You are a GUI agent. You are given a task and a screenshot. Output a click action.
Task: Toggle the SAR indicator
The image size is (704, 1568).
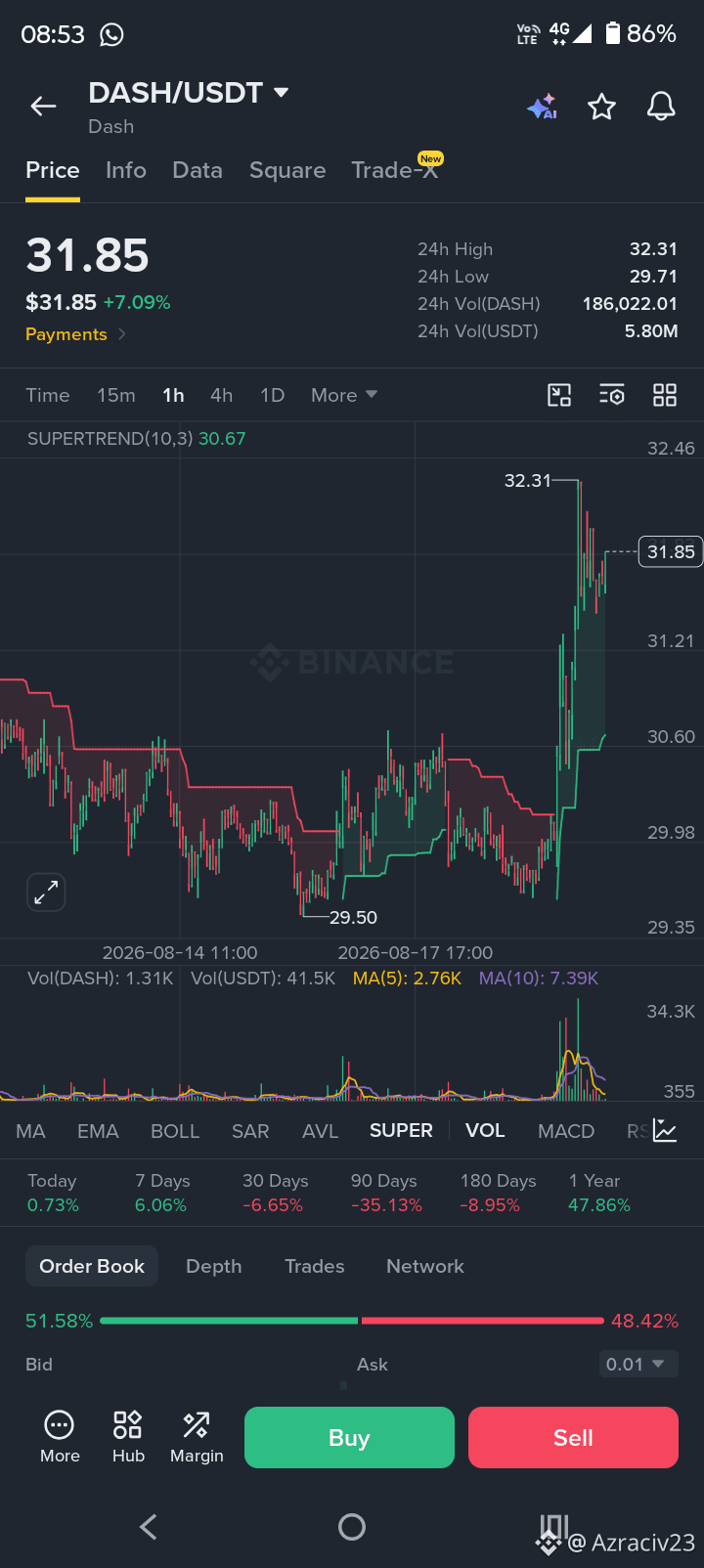[x=250, y=1131]
